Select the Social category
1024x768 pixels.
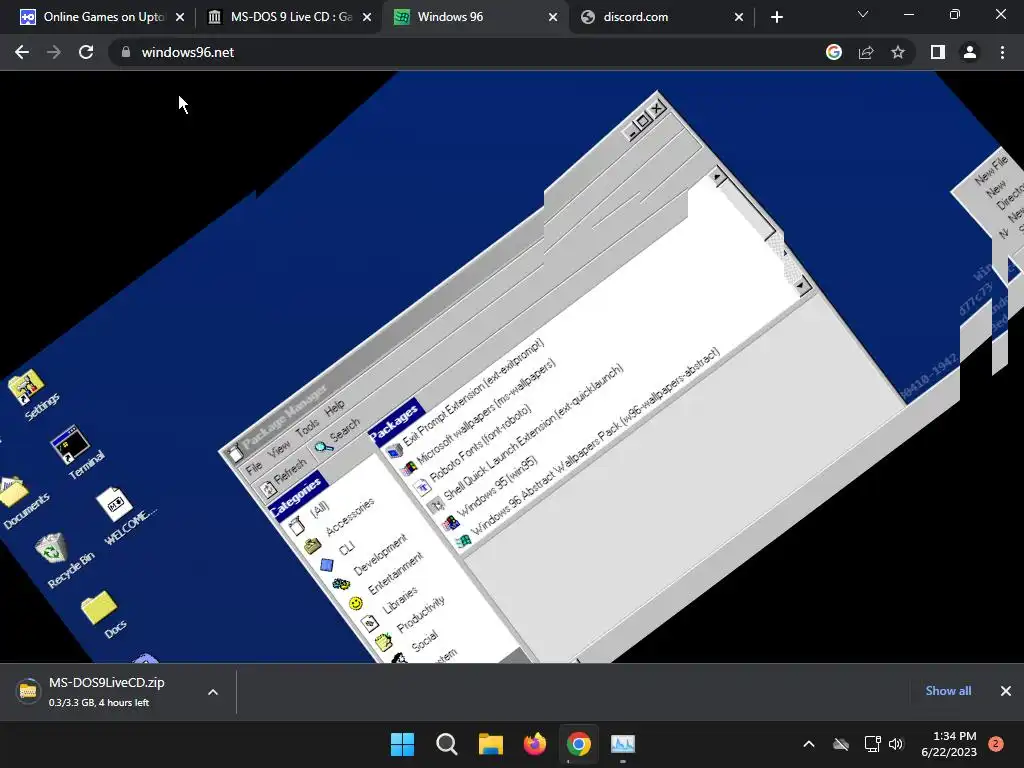point(424,641)
